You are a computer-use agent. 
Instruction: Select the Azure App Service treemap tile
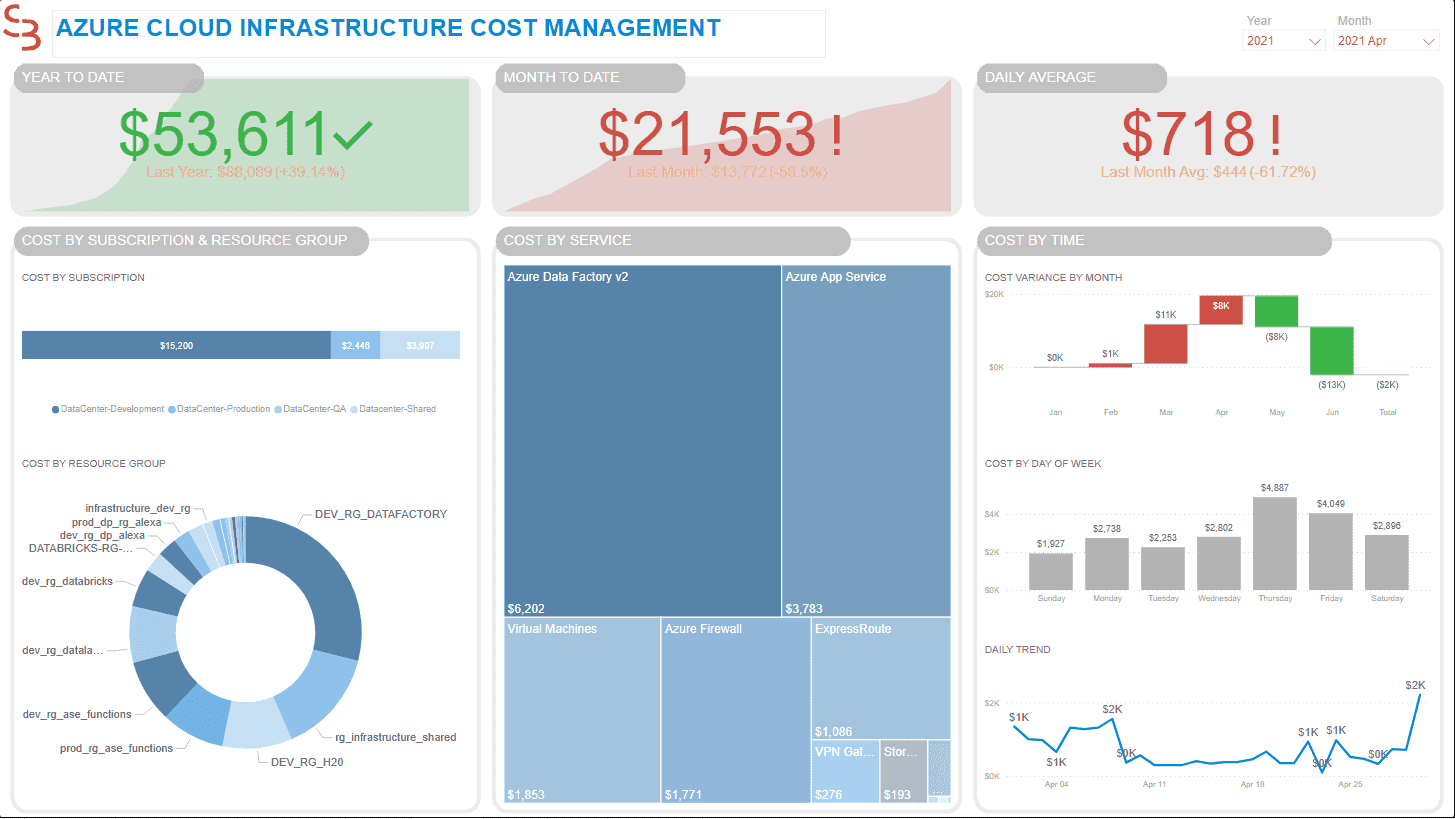pyautogui.click(x=866, y=441)
